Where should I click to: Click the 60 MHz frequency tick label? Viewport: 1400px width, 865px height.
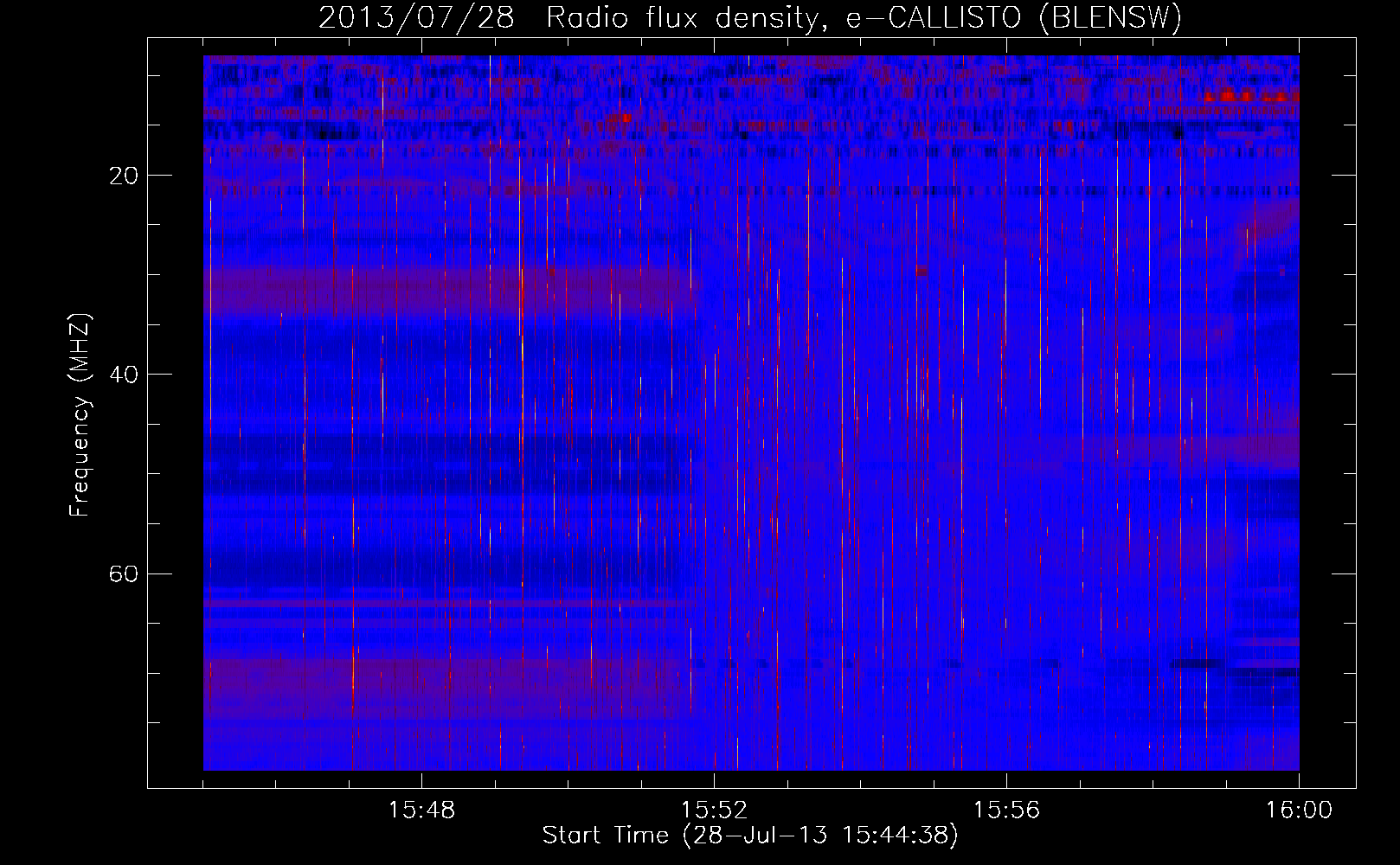(125, 573)
